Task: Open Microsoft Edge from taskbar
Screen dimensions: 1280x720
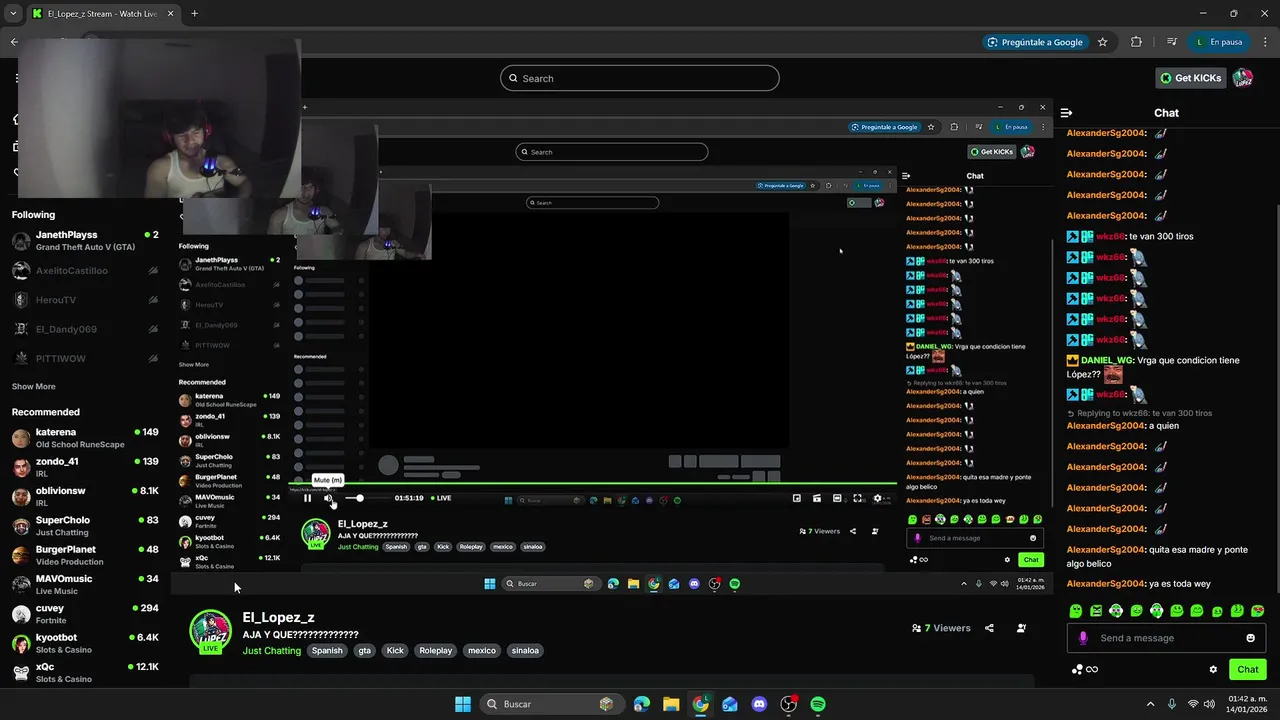Action: (x=642, y=704)
